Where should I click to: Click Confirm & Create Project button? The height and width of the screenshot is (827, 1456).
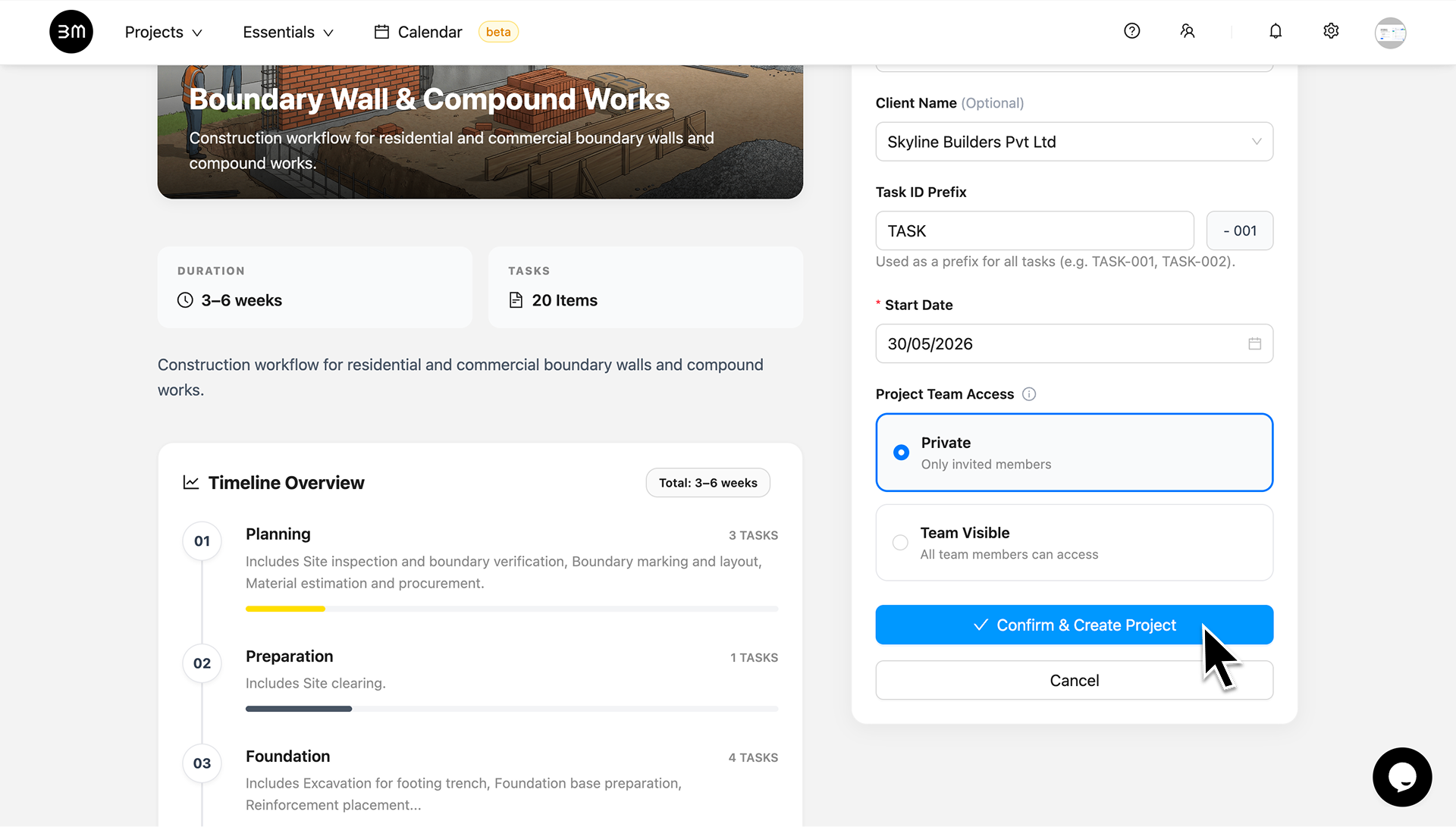[x=1074, y=625]
